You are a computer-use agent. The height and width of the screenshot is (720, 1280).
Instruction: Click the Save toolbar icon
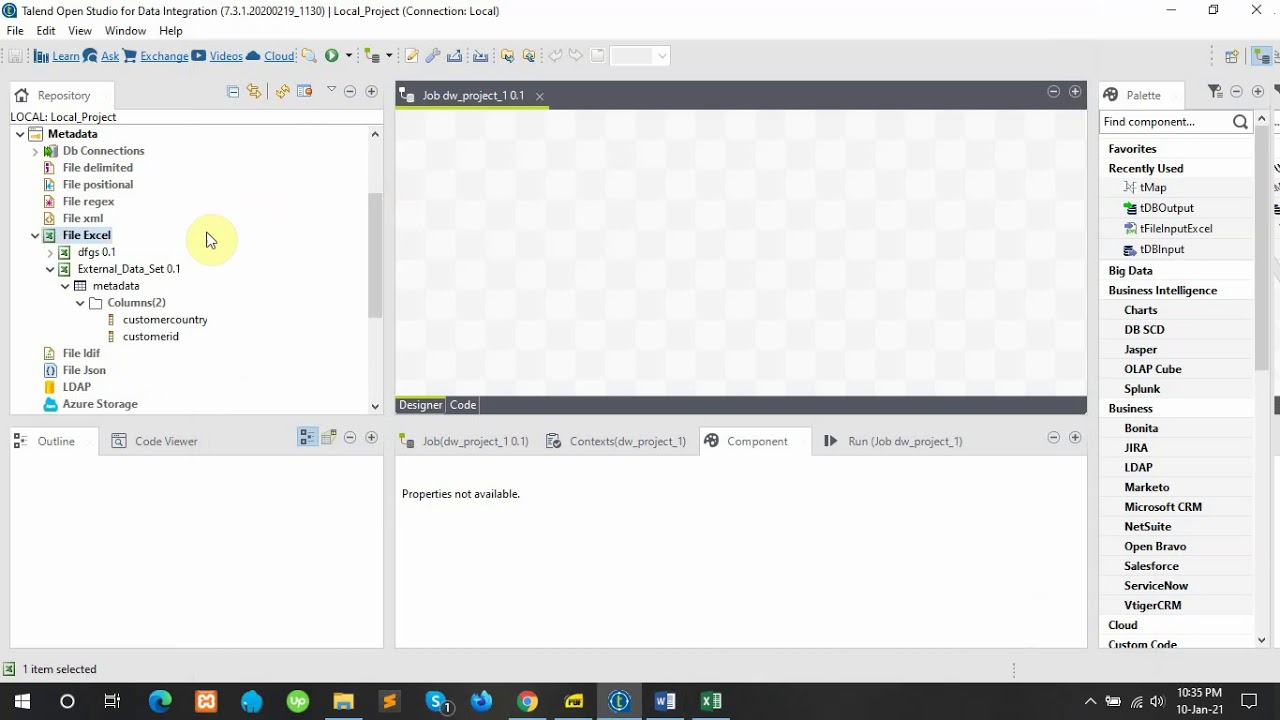click(x=15, y=56)
